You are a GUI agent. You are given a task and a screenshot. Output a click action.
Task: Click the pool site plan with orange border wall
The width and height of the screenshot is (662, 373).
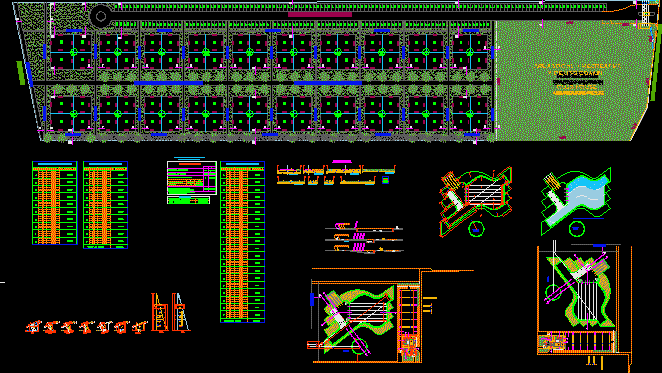[584, 303]
